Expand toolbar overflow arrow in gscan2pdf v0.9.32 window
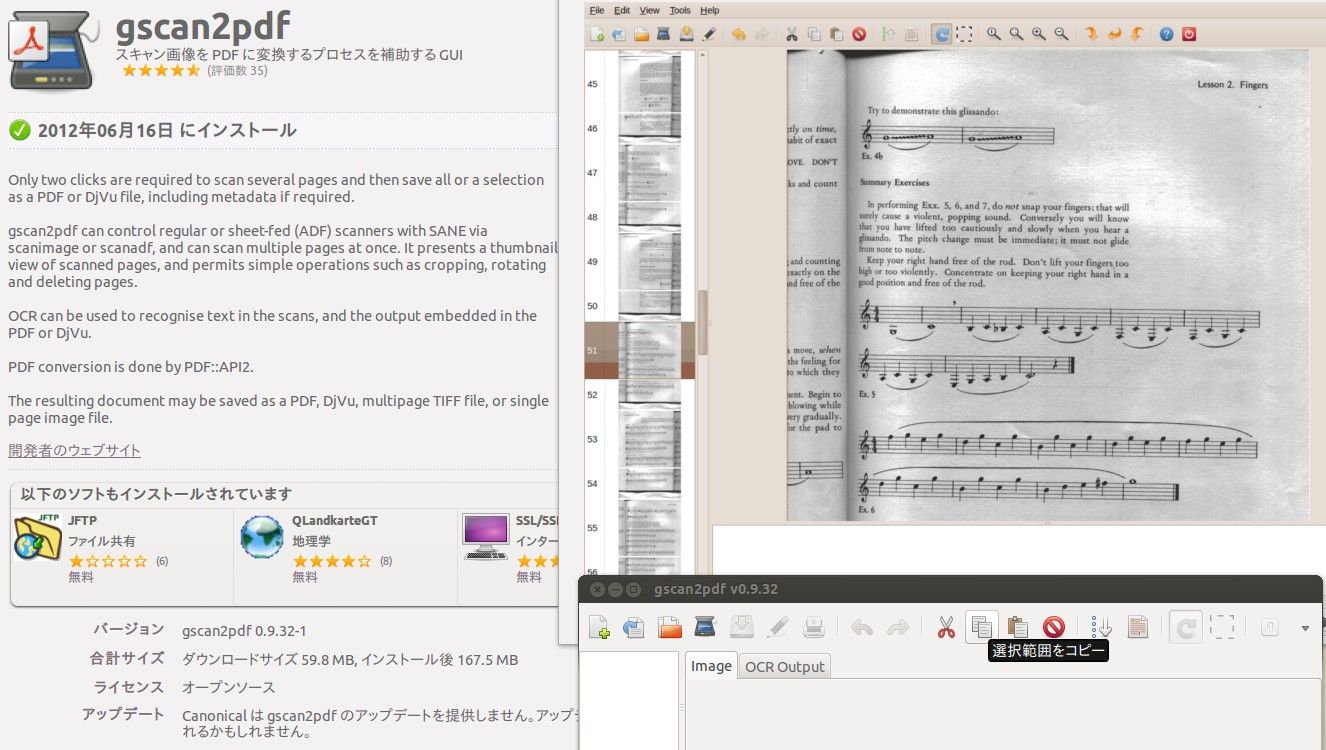This screenshot has height=750, width=1326. tap(1304, 629)
